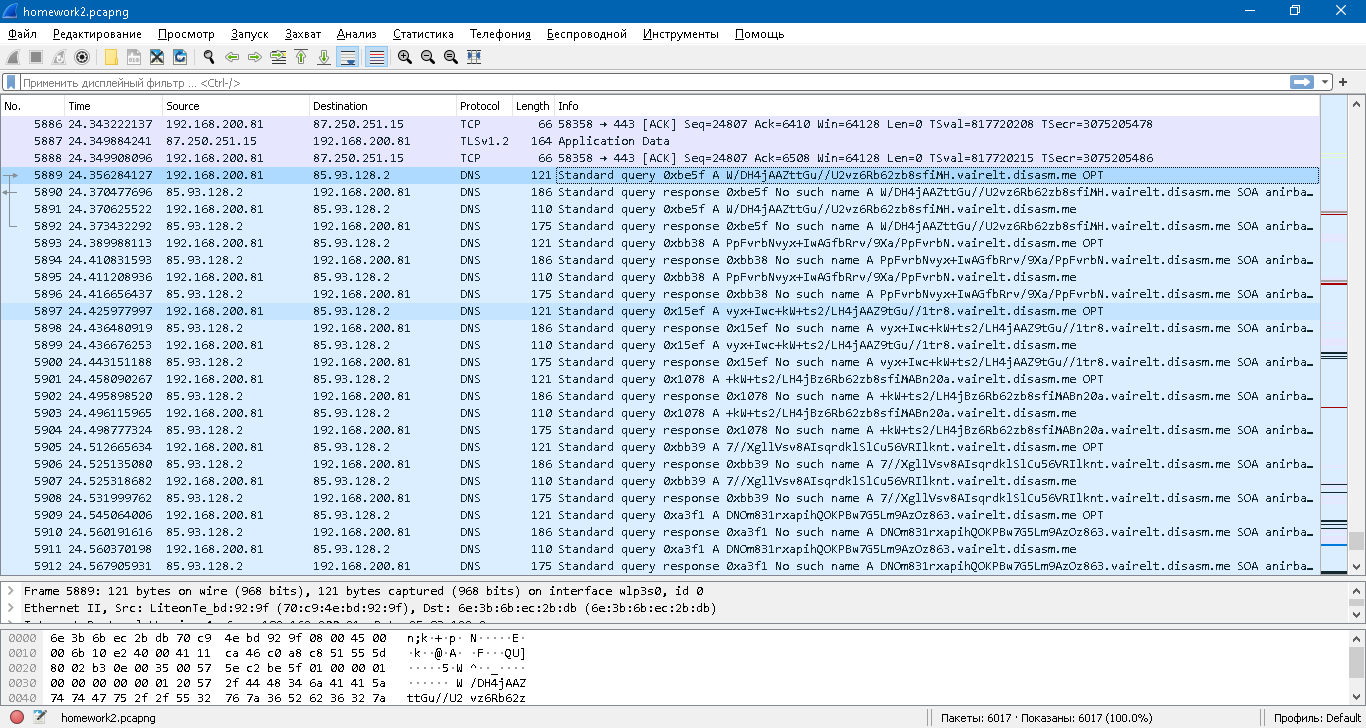Open the Редактирование menu
Viewport: 1366px width, 728px height.
point(98,34)
